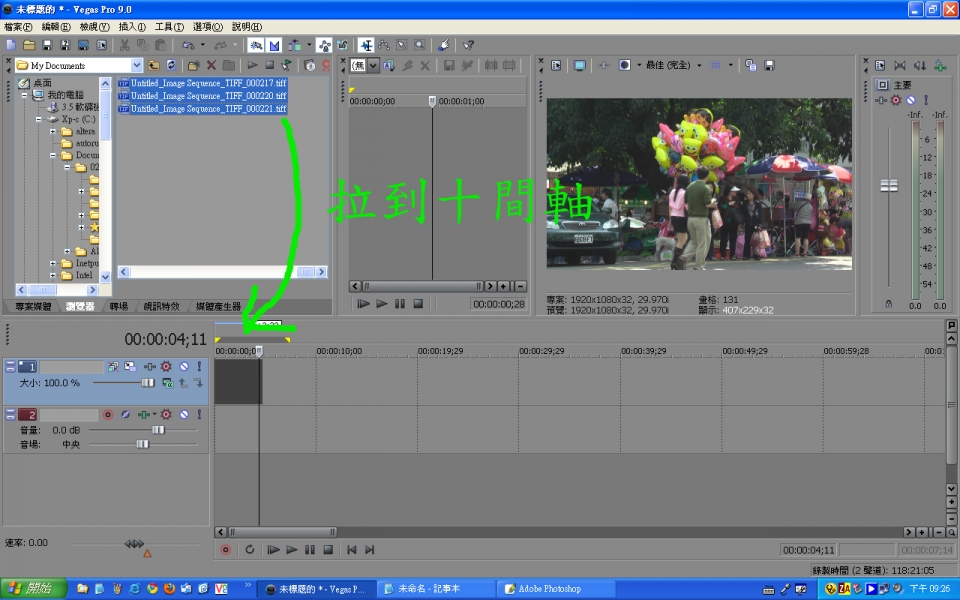Click the audio track 2 音量 volume slider
The width and height of the screenshot is (960, 600).
point(157,429)
